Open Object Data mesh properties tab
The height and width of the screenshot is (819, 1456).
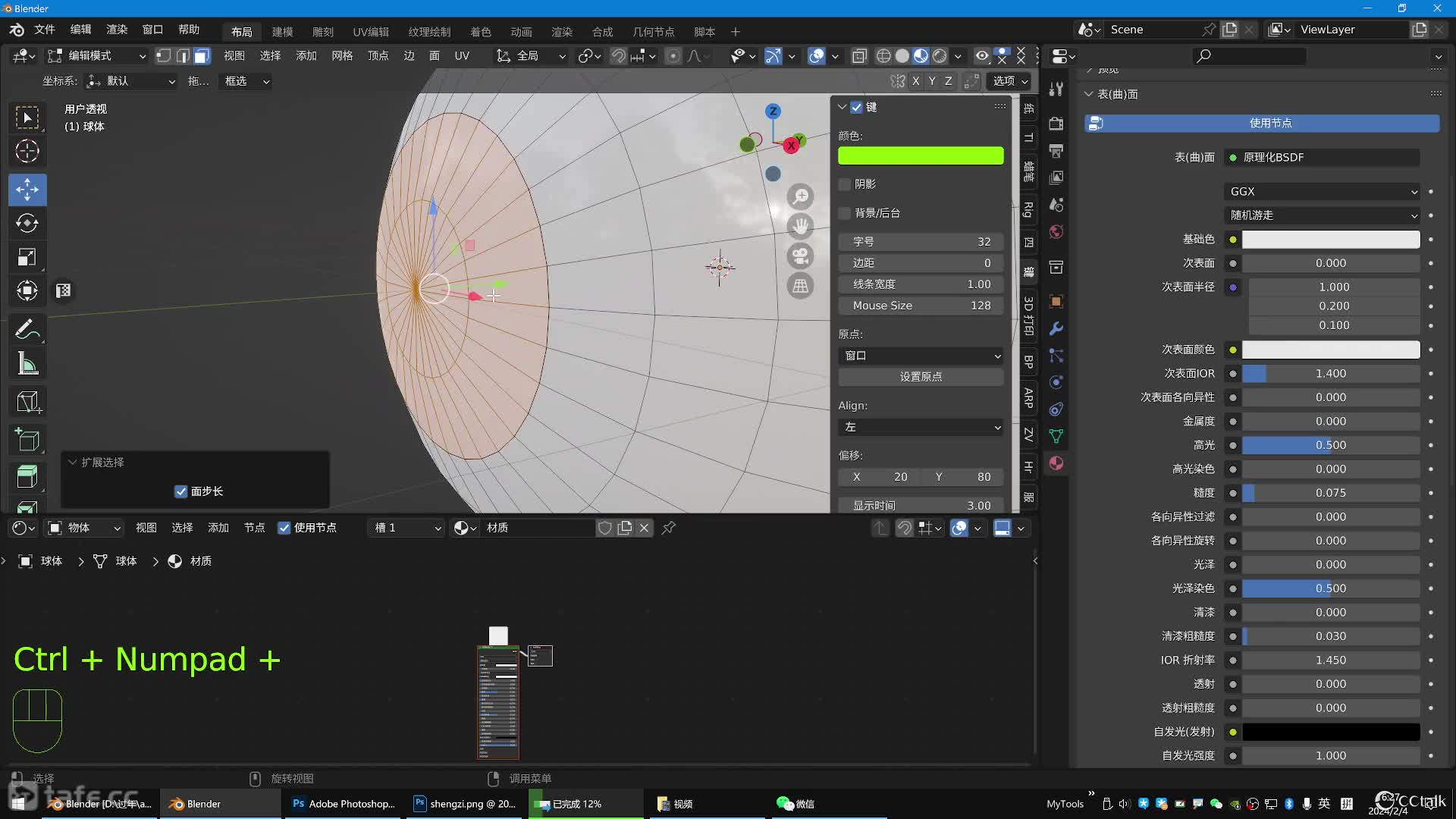point(1056,436)
